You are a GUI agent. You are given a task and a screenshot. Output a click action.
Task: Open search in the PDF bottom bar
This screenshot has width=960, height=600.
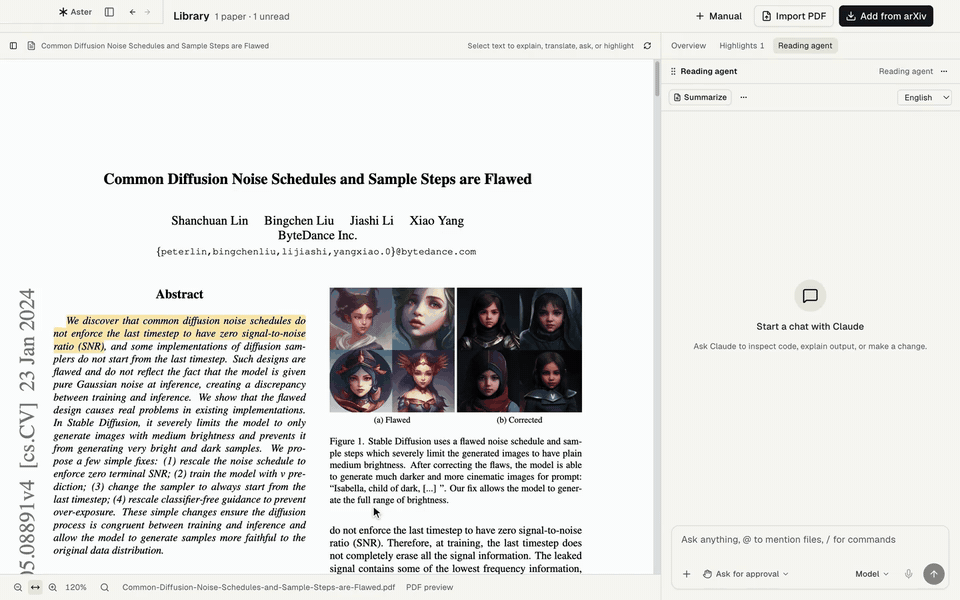[105, 587]
